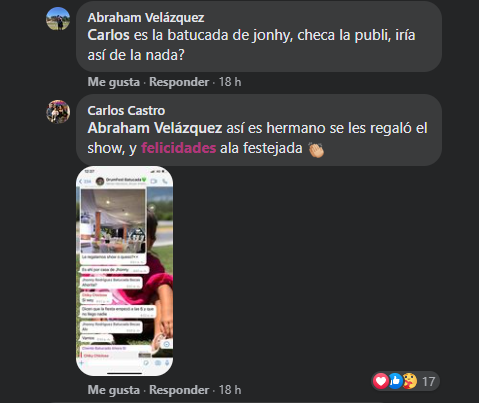Open the WhatsApp screenshot attachment

(x=124, y=271)
